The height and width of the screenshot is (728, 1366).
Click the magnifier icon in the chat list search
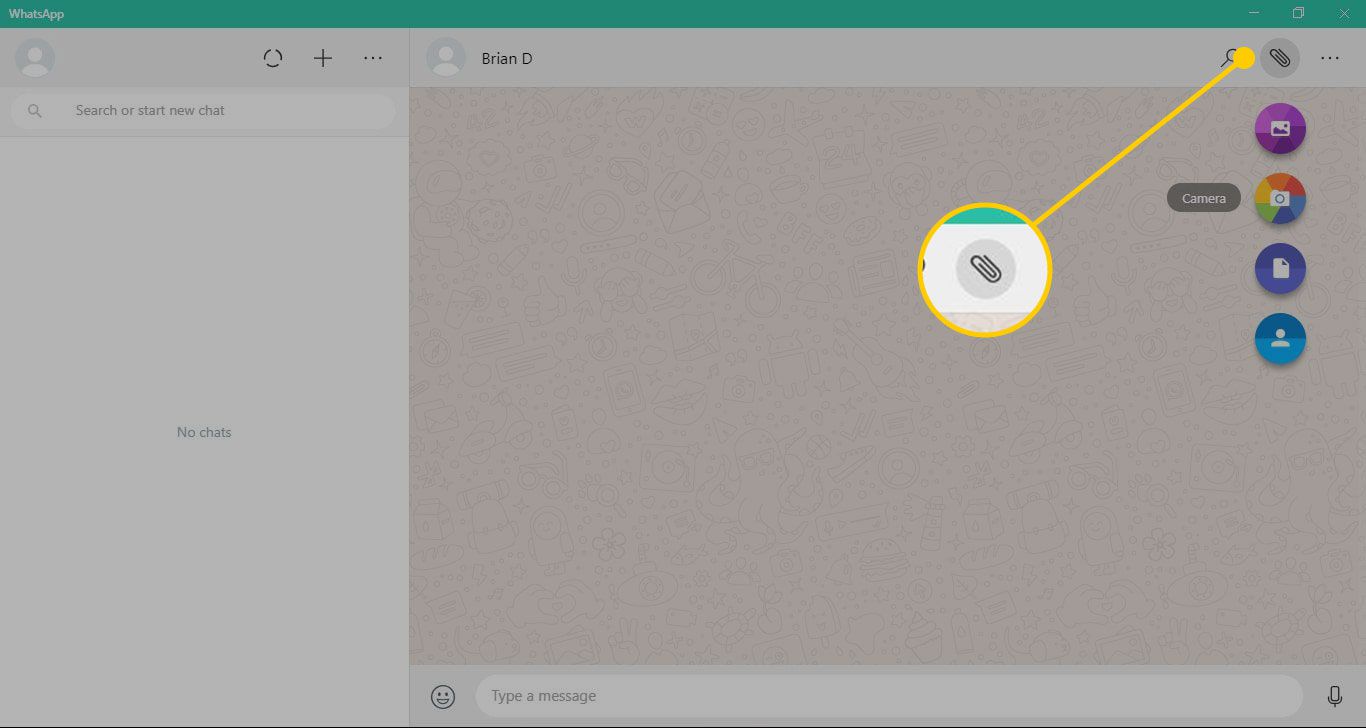(x=35, y=111)
